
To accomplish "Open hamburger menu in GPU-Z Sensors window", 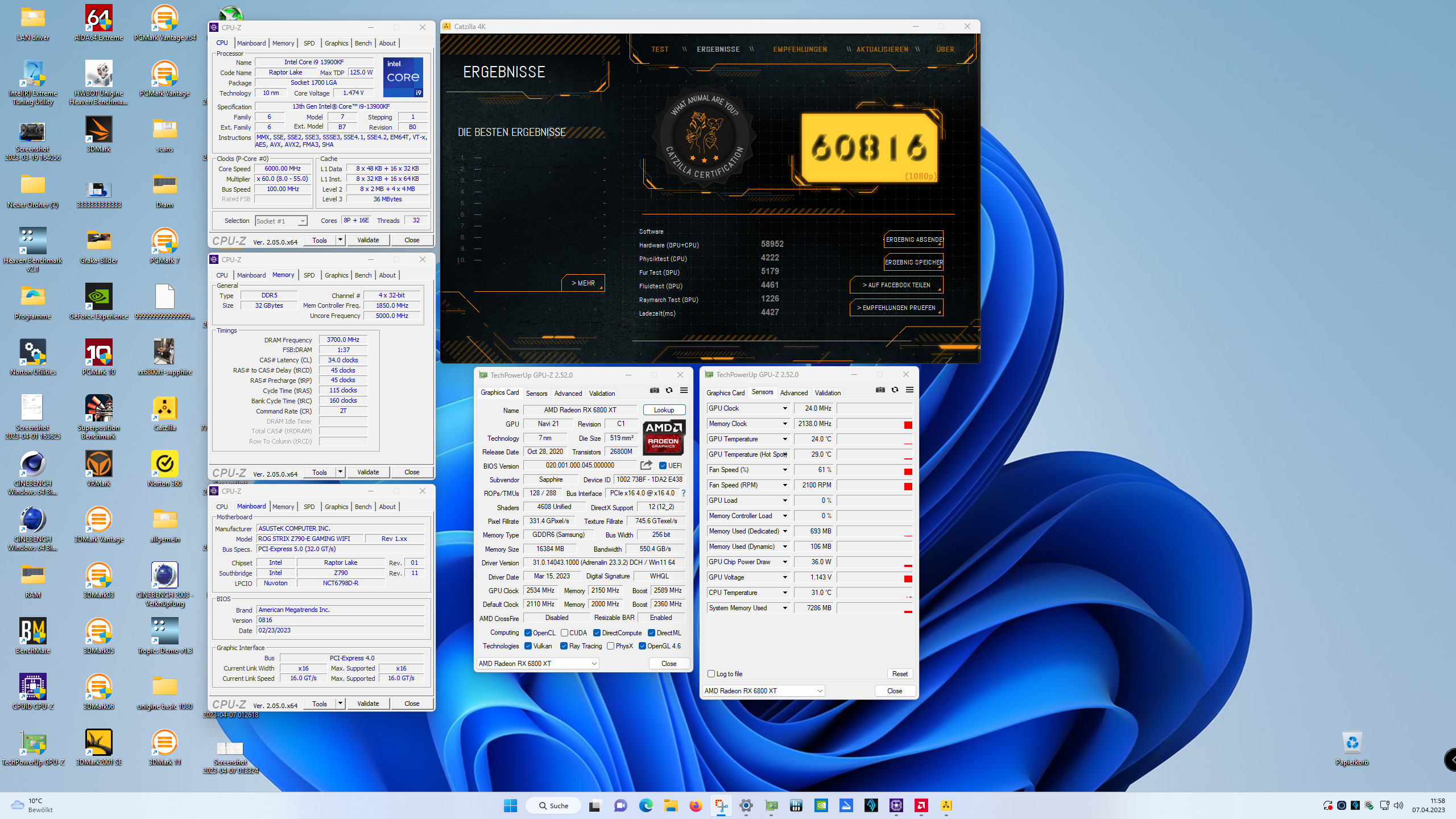I will [910, 390].
